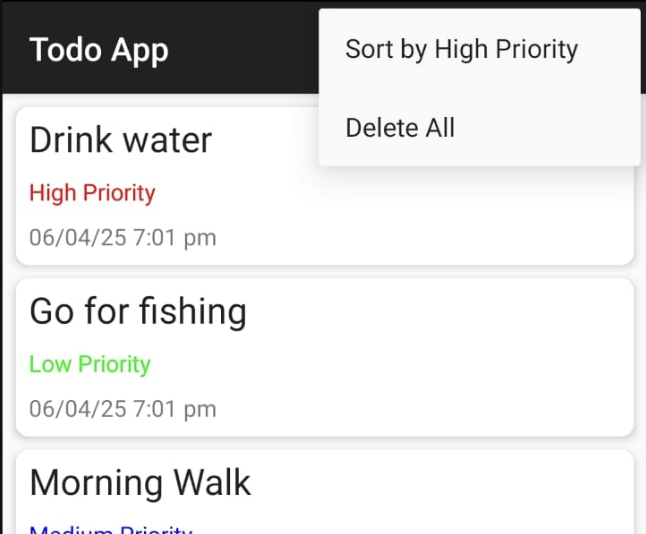Open the Go for fishing task title
The height and width of the screenshot is (534, 646).
tap(138, 312)
